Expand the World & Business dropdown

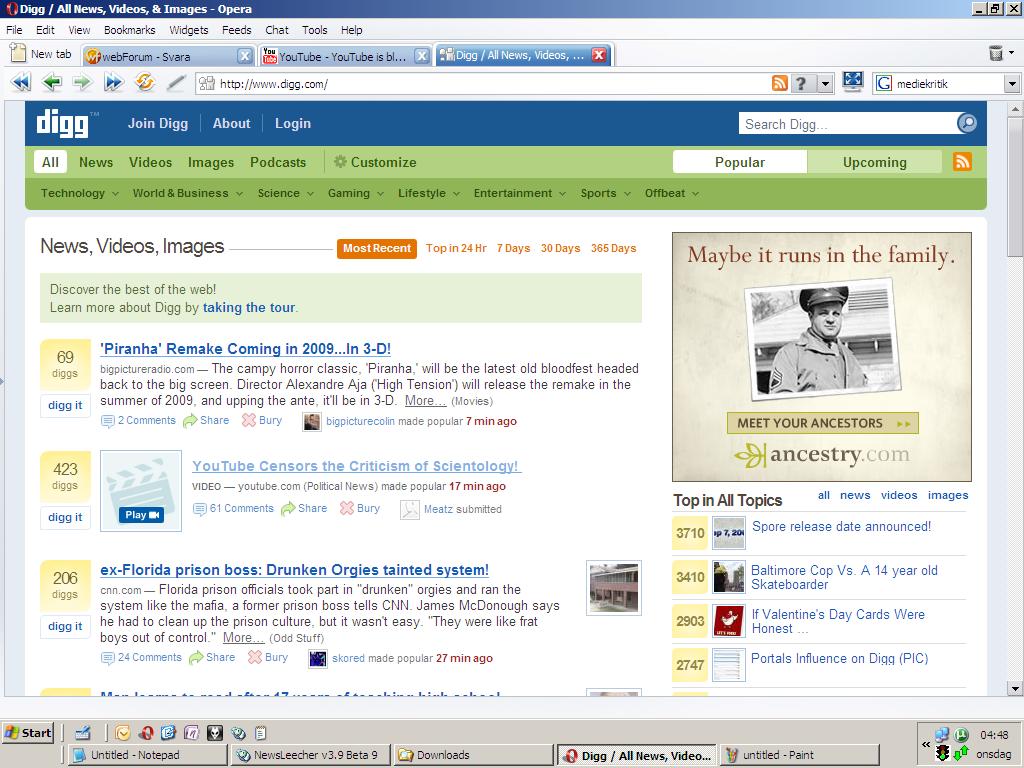point(239,194)
